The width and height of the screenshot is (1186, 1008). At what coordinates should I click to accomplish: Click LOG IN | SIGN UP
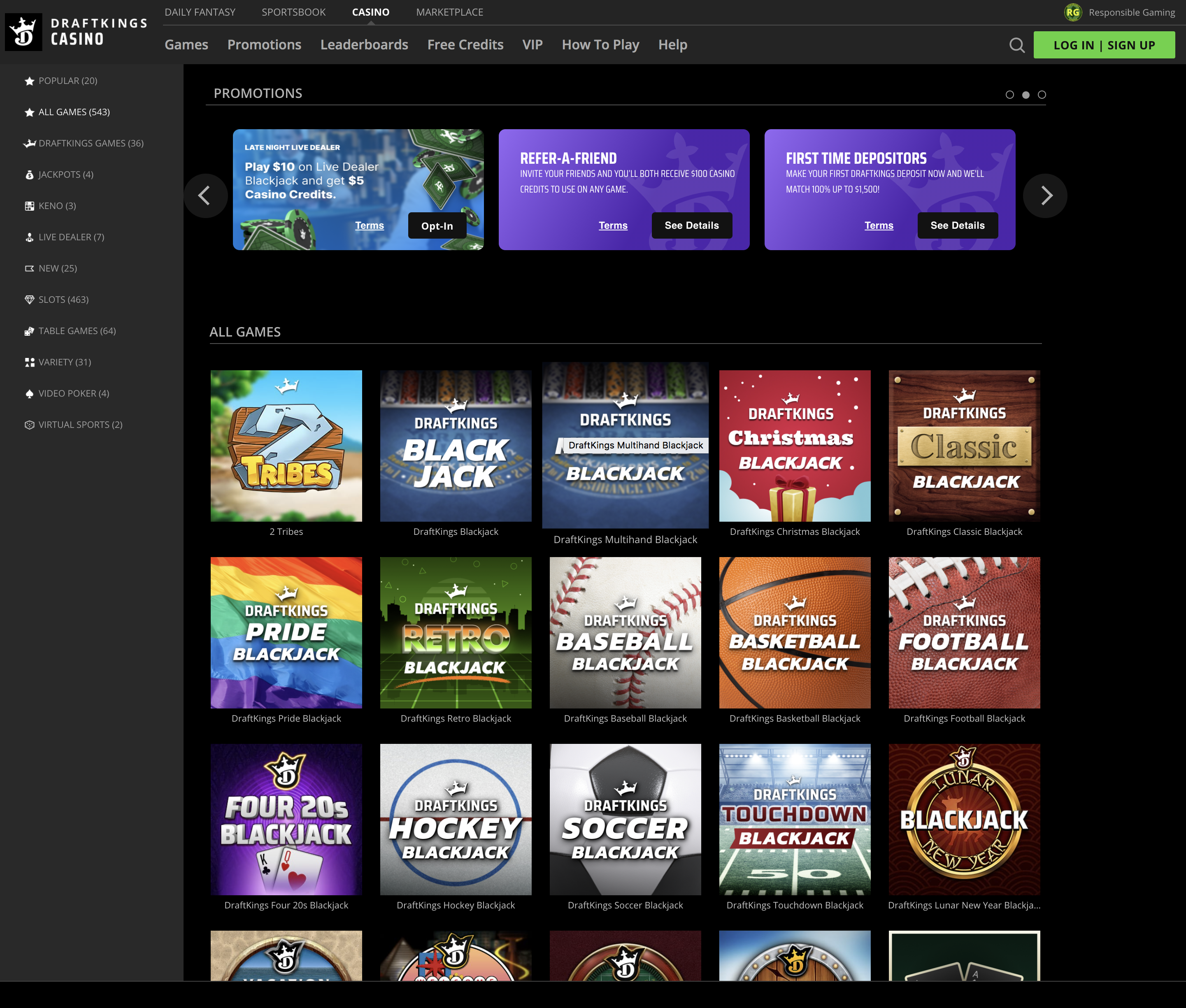1105,44
